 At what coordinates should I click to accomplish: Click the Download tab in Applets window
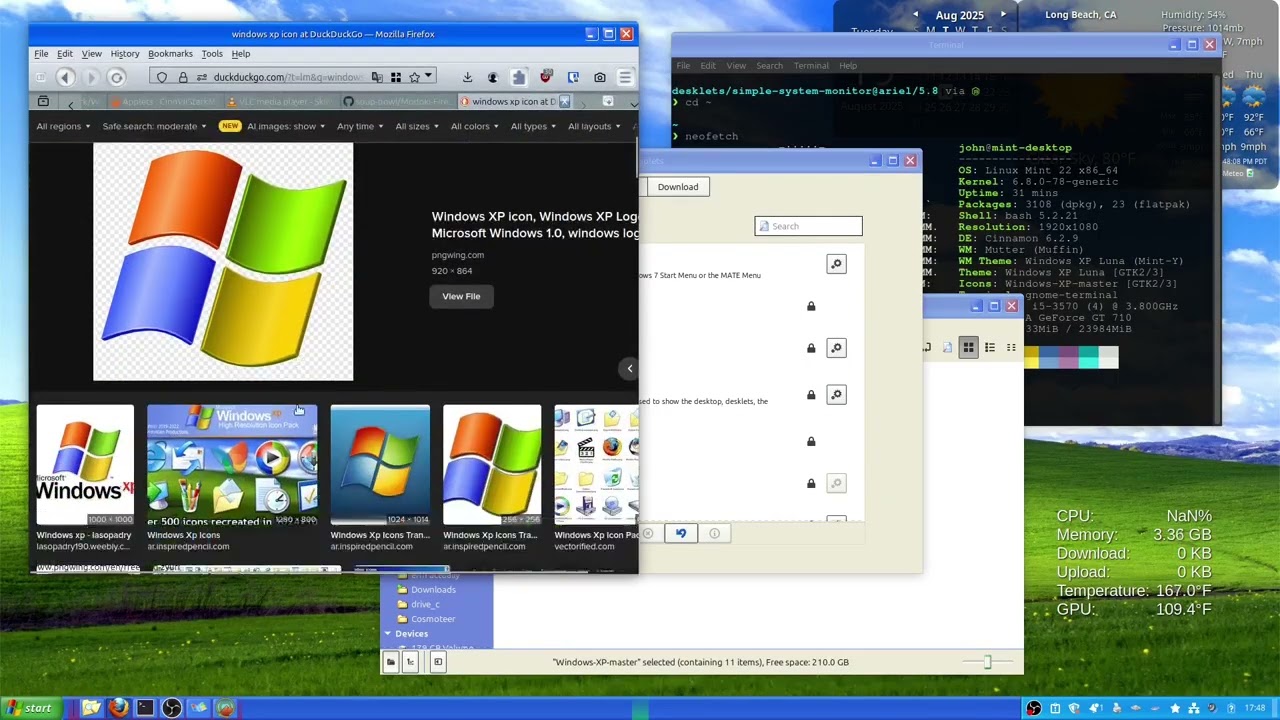678,187
